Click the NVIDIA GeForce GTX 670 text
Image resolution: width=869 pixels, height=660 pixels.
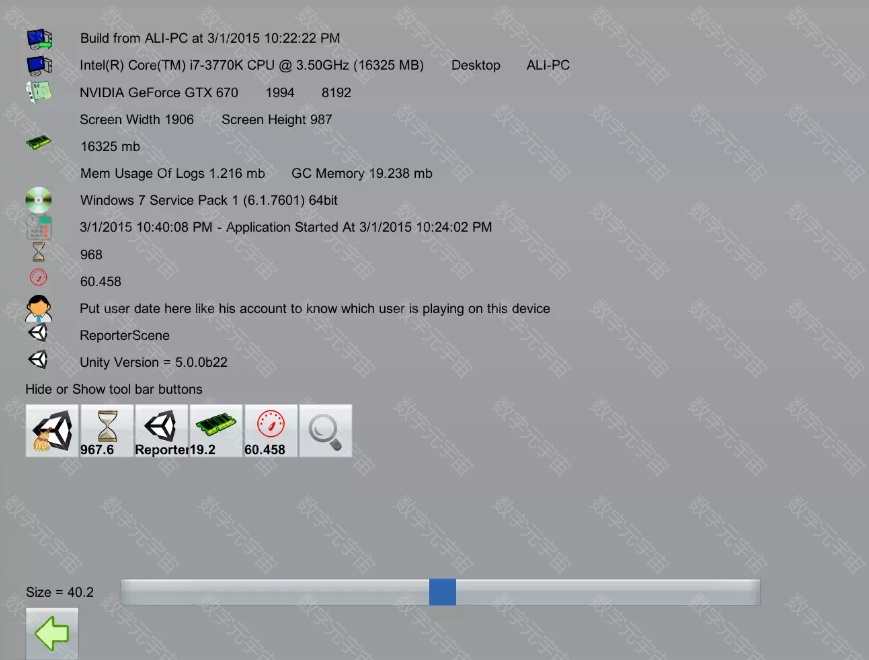click(x=159, y=93)
